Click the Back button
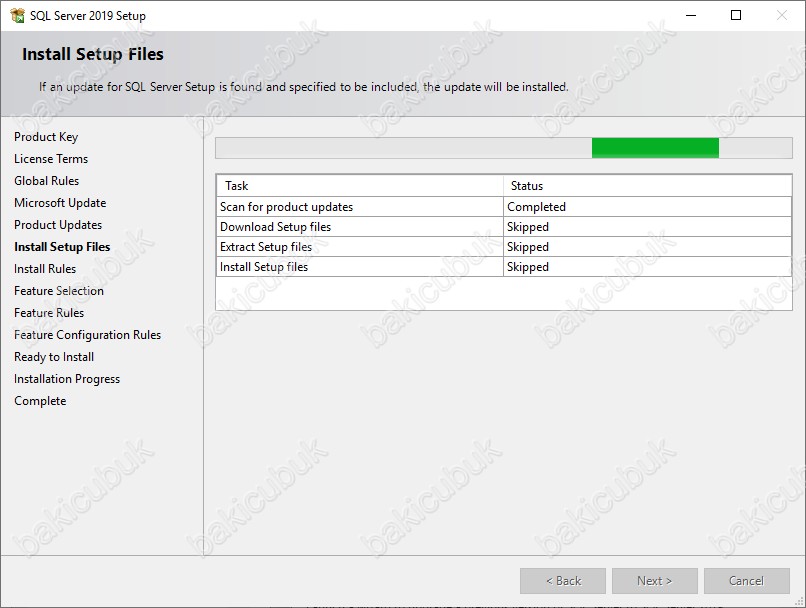The height and width of the screenshot is (608, 806). (563, 581)
